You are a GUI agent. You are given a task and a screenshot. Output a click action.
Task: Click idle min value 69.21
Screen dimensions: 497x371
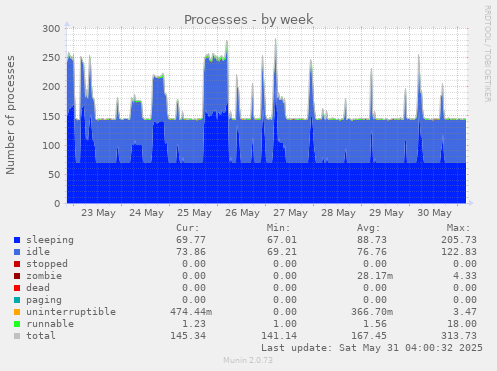(282, 252)
